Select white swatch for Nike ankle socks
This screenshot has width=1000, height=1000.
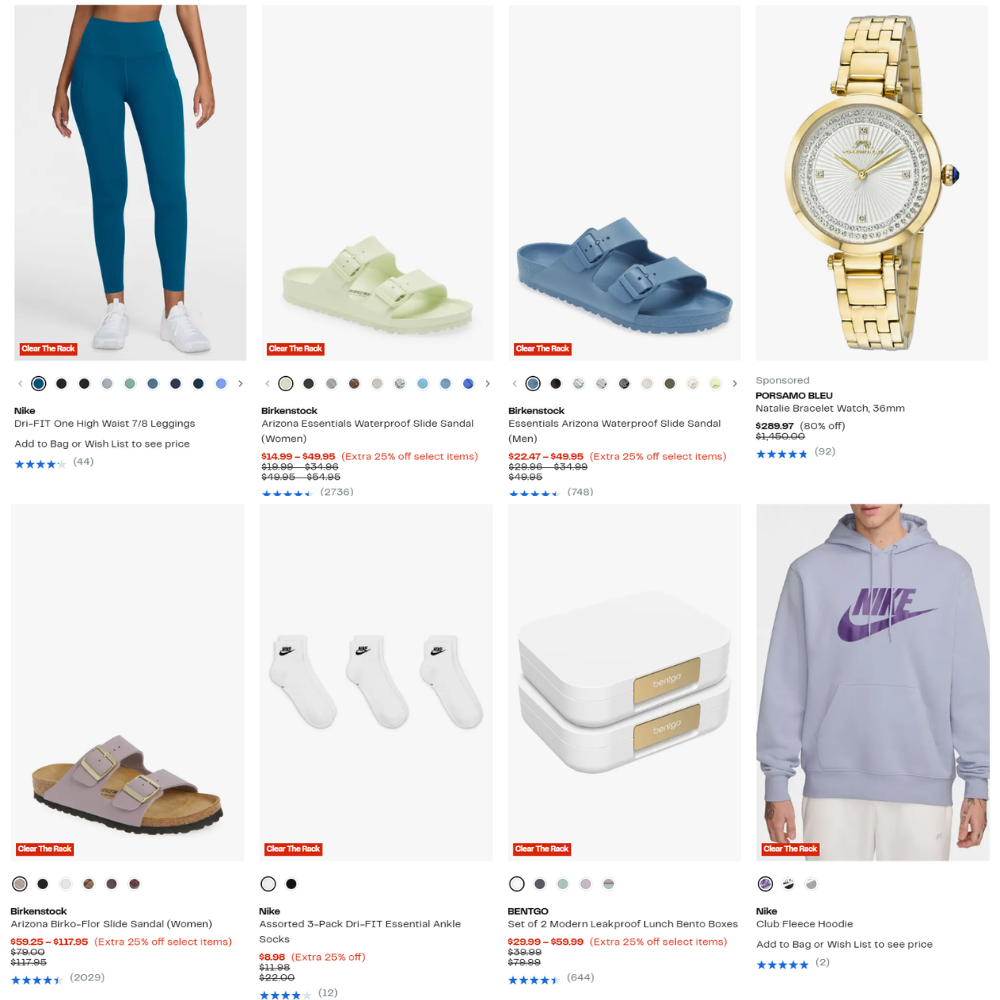[268, 883]
